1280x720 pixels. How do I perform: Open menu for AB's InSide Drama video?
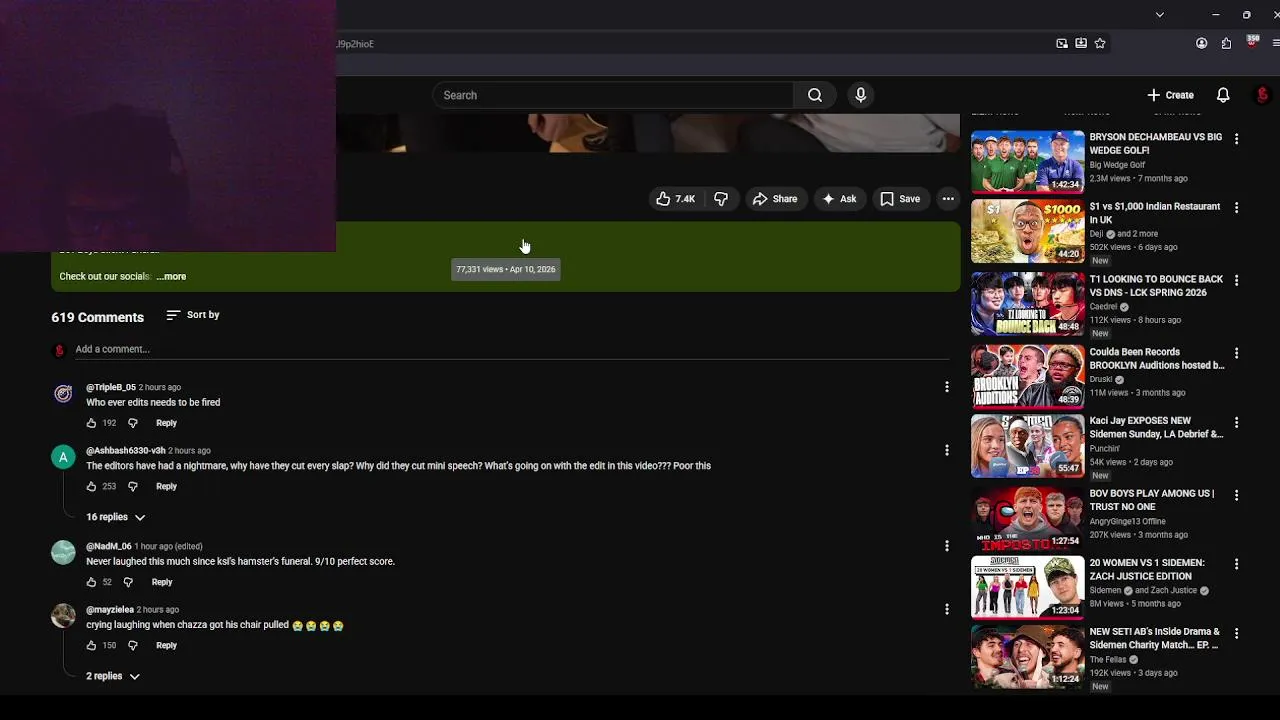click(x=1236, y=633)
